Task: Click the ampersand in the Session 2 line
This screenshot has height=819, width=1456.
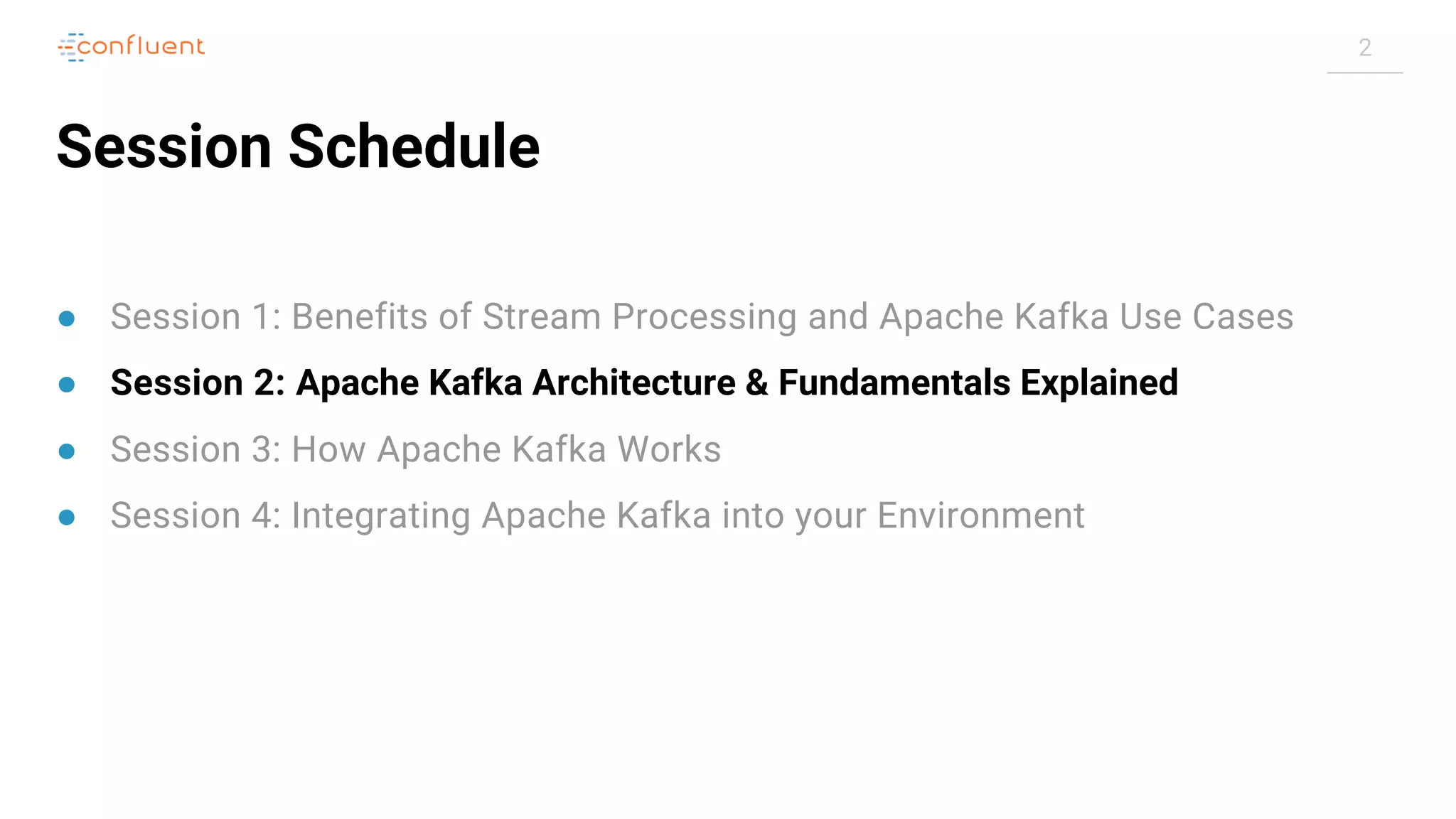Action: tap(757, 382)
